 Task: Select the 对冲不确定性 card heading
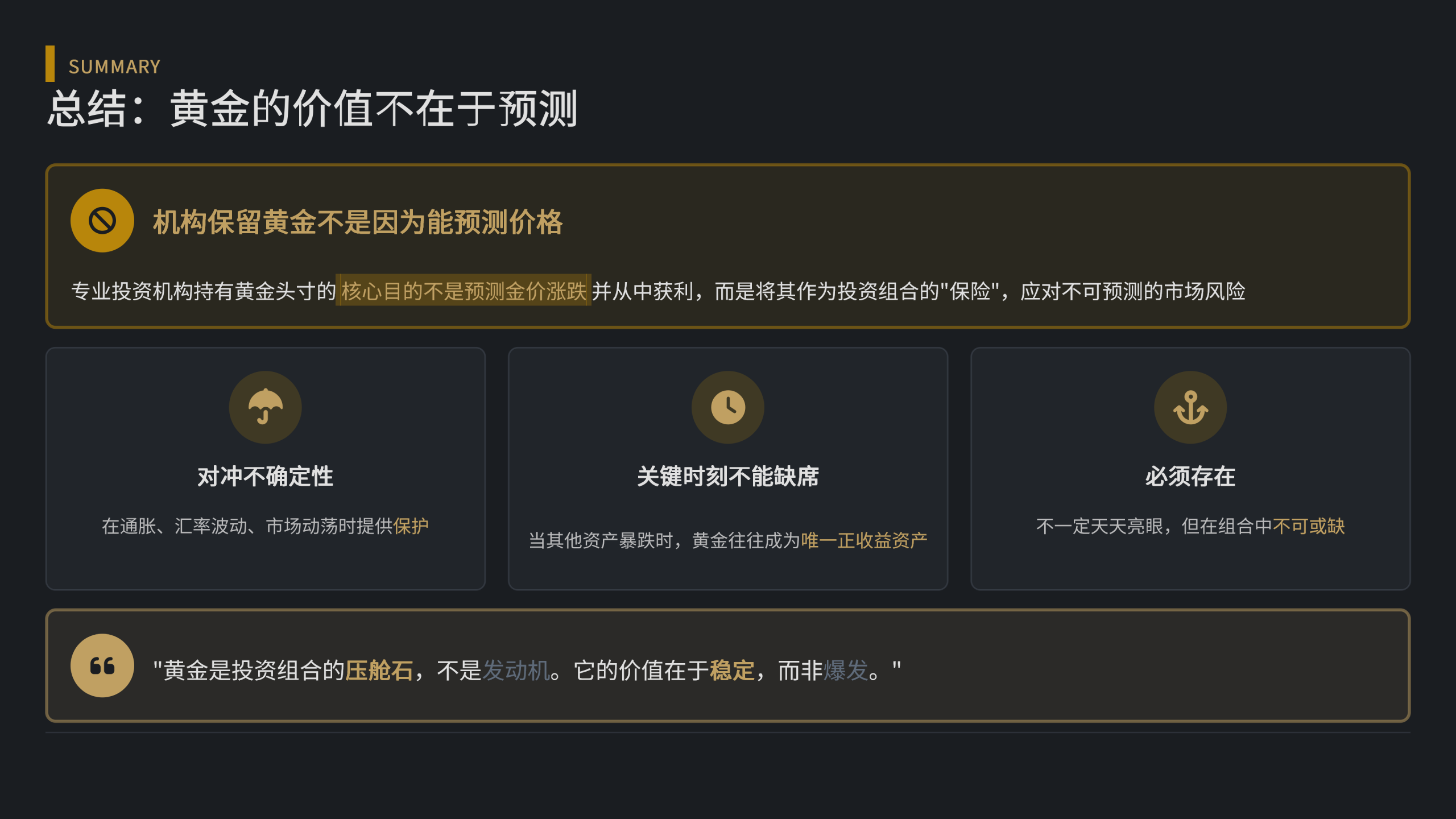265,477
